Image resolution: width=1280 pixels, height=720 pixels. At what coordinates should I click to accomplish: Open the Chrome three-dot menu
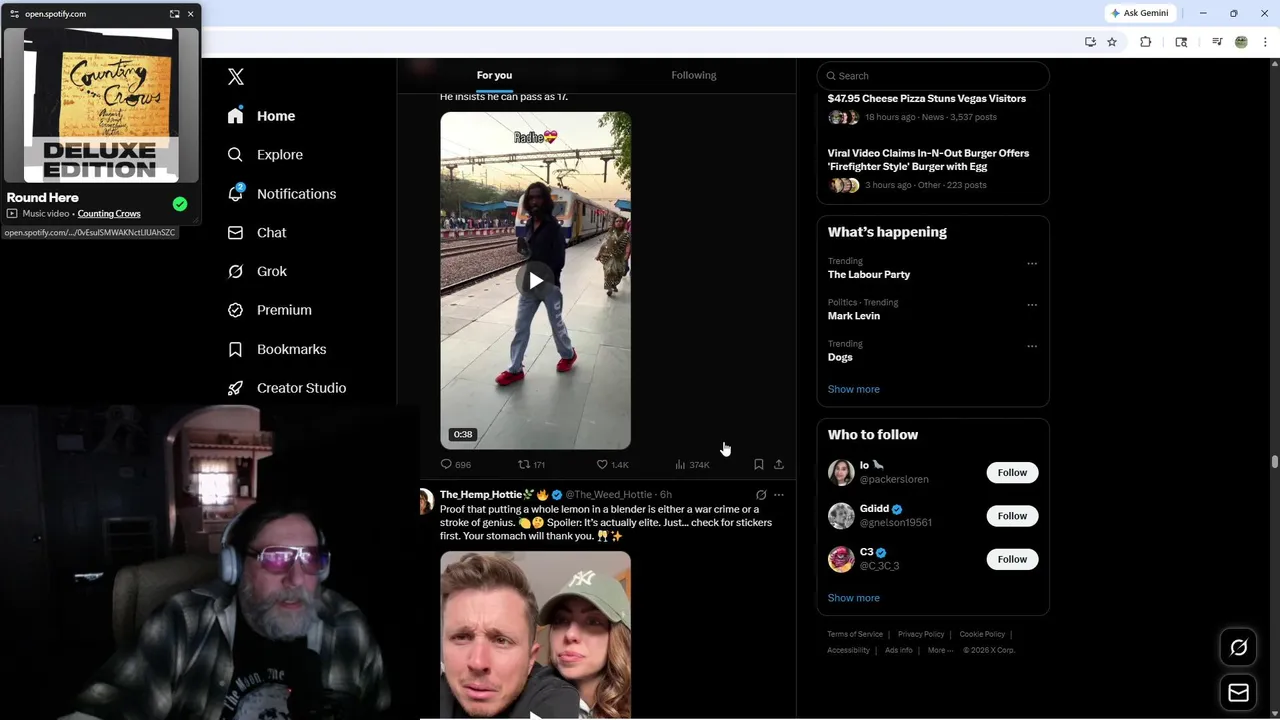pyautogui.click(x=1265, y=42)
